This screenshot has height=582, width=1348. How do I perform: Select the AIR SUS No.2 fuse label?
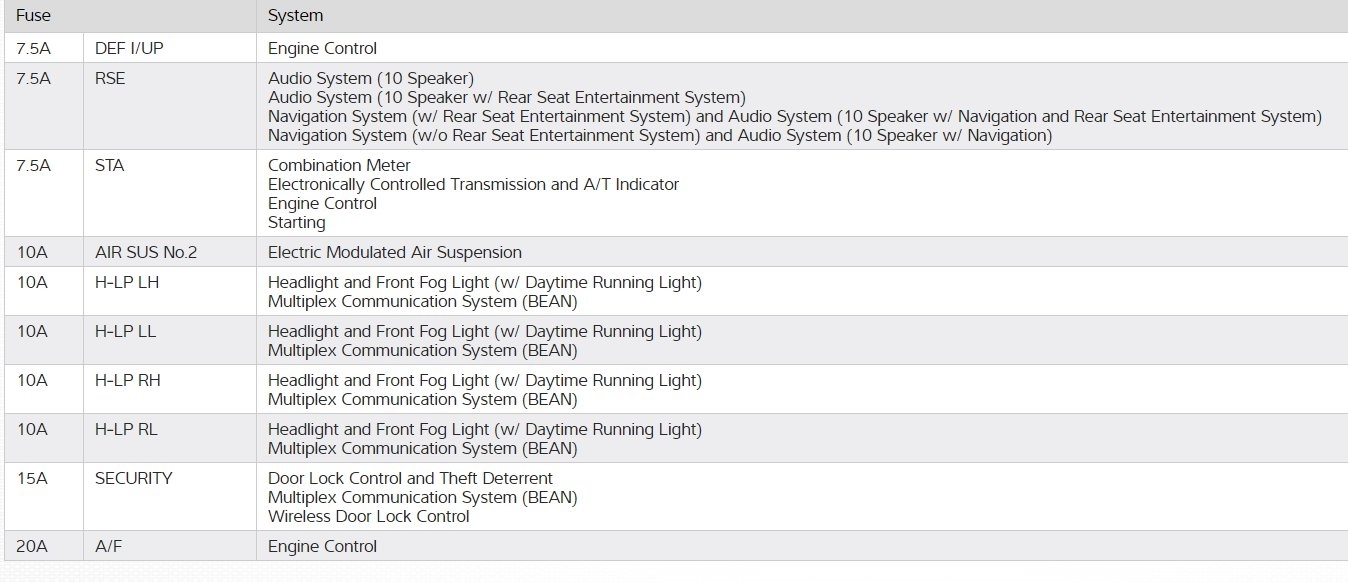(x=146, y=252)
